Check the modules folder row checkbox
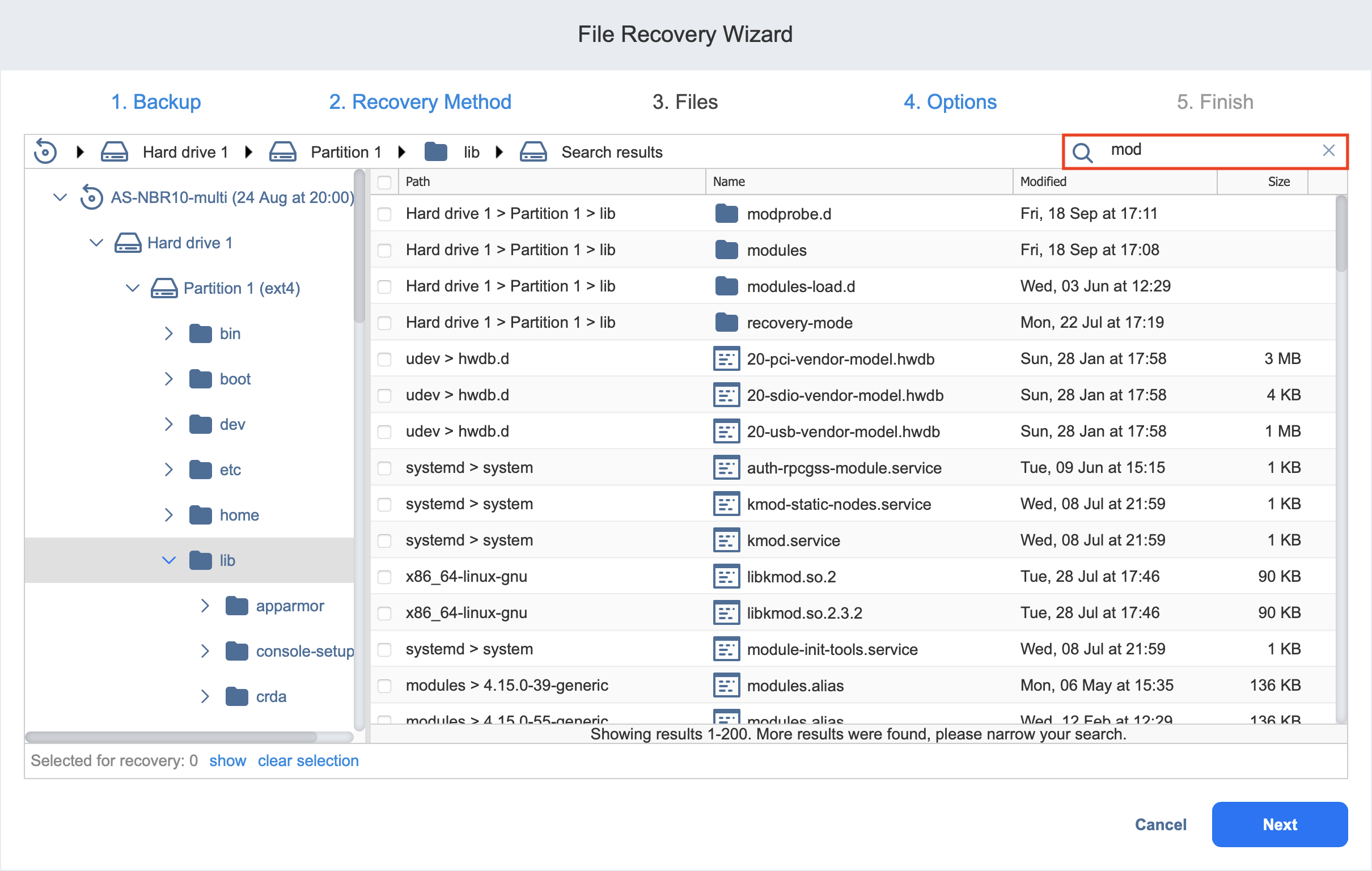 tap(384, 250)
